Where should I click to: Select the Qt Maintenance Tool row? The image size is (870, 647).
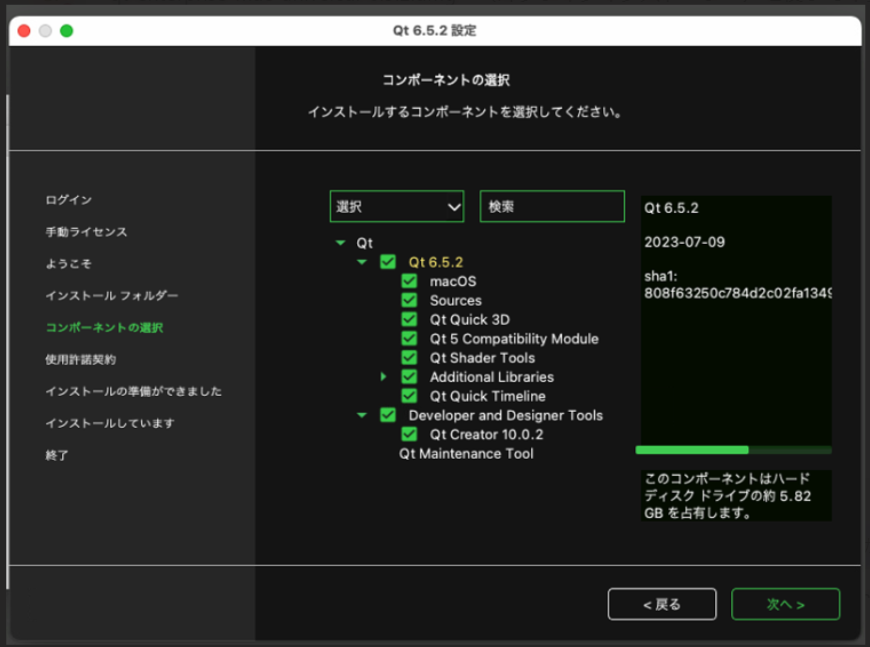click(x=466, y=454)
